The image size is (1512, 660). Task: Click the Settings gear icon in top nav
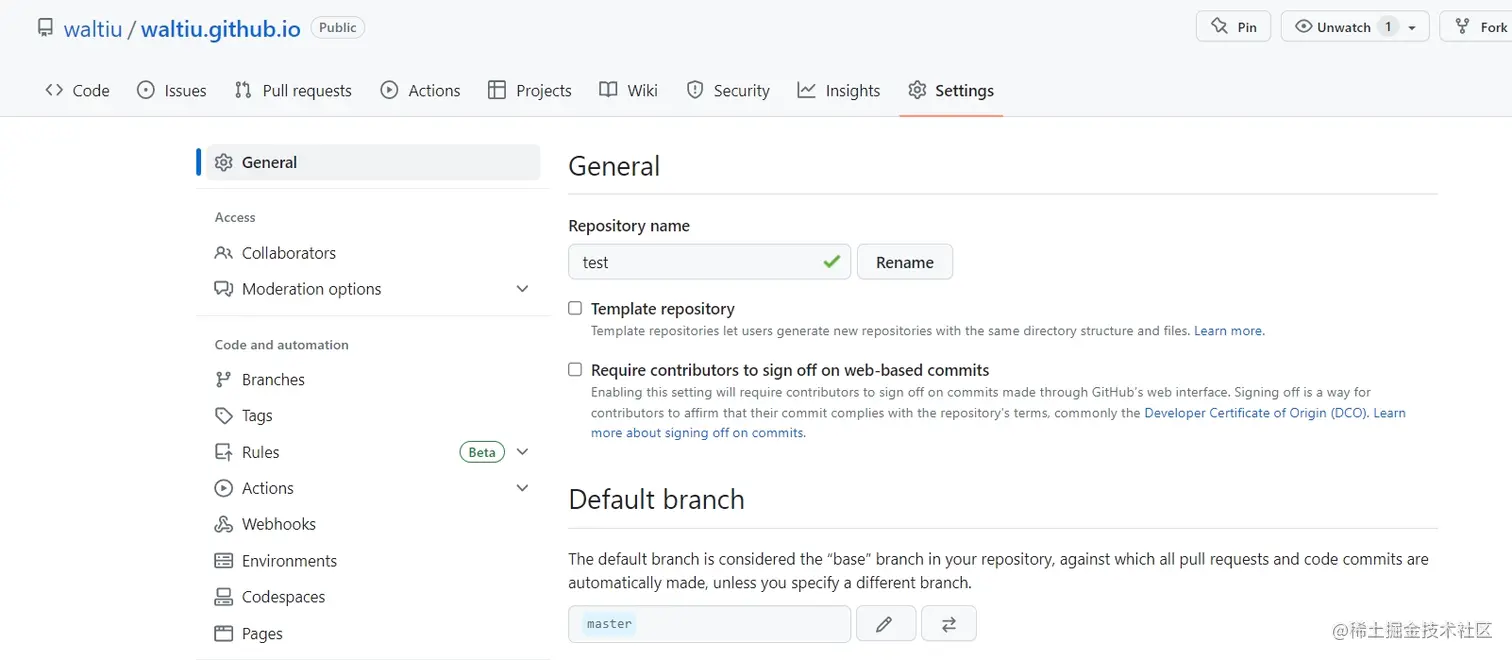coord(917,90)
